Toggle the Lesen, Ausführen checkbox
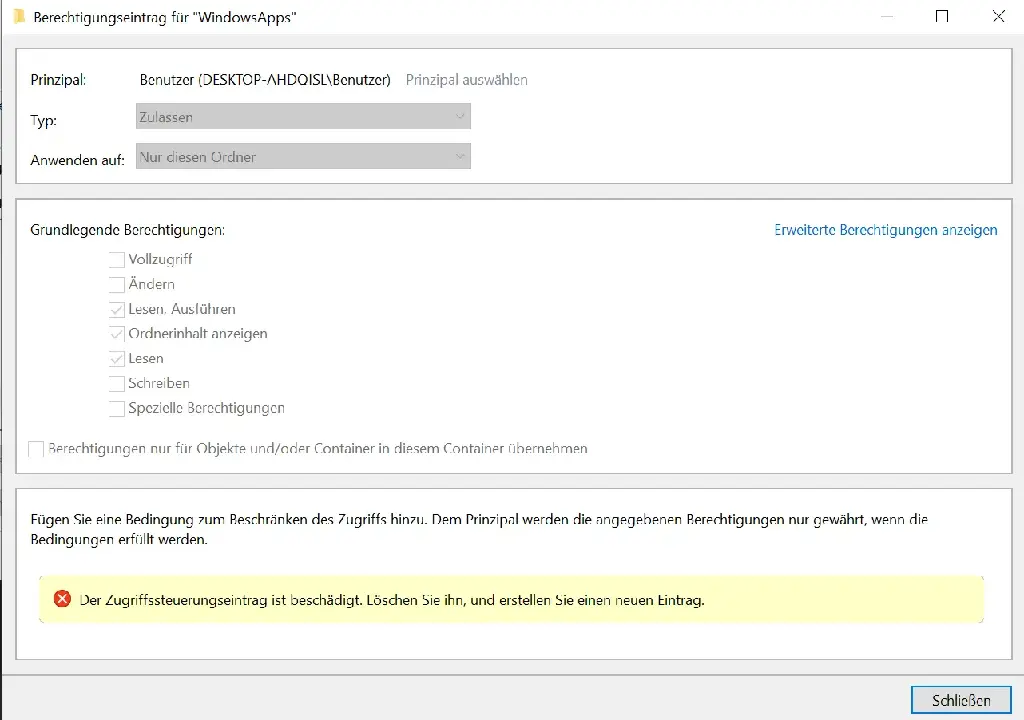 point(117,309)
